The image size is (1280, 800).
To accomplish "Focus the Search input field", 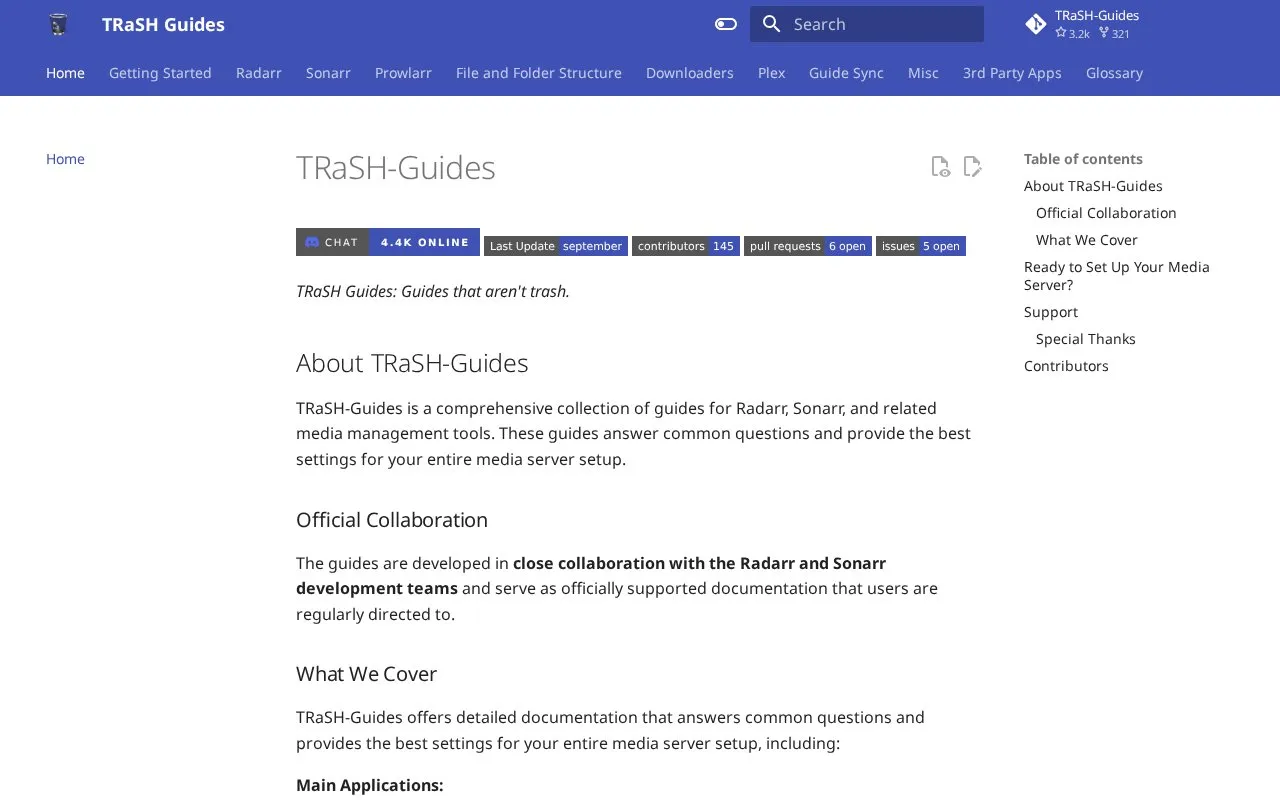I will pyautogui.click(x=867, y=24).
